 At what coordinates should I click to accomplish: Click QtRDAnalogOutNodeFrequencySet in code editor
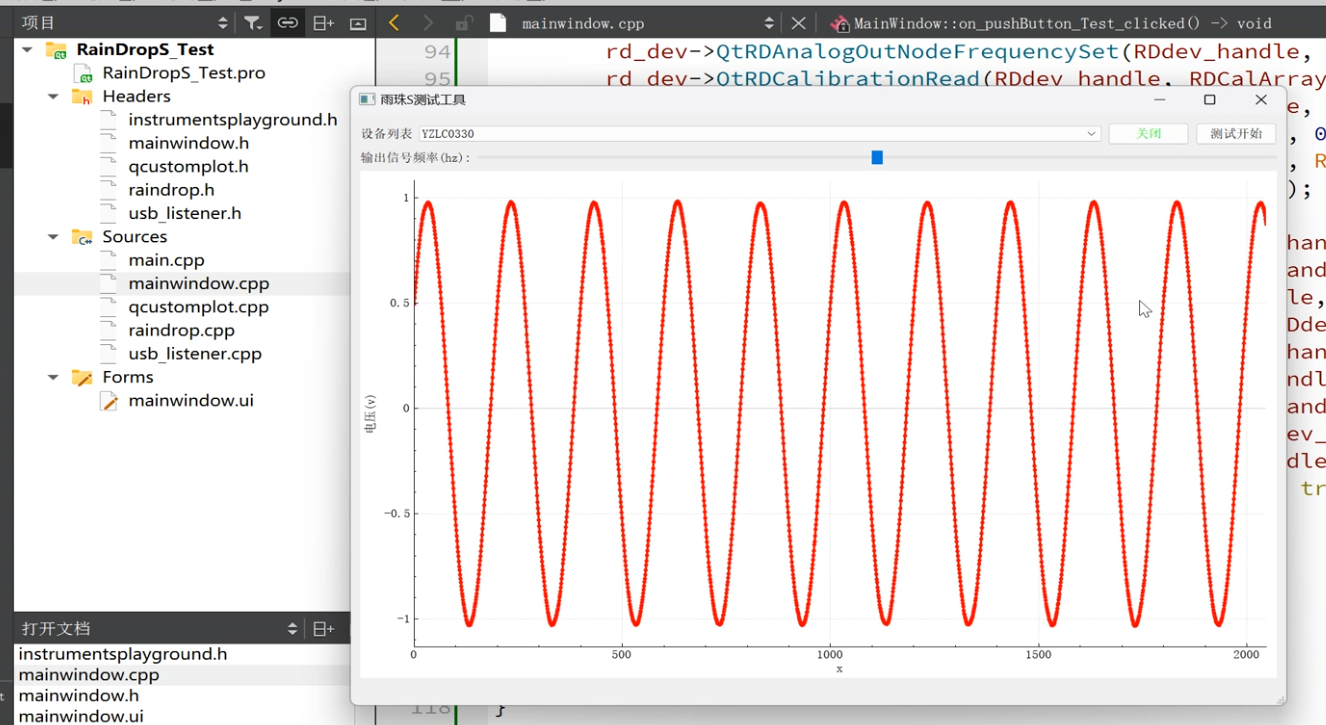(x=917, y=52)
